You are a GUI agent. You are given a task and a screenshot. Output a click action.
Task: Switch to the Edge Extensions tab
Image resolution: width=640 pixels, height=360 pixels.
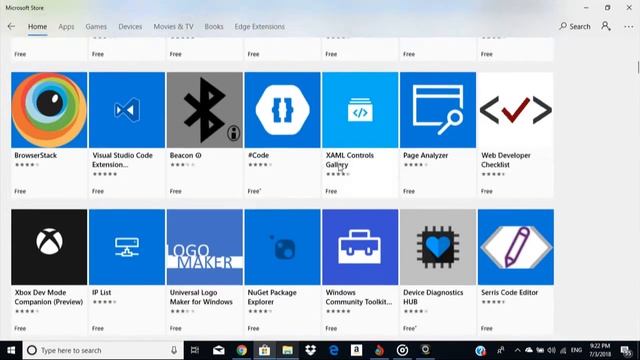(260, 27)
